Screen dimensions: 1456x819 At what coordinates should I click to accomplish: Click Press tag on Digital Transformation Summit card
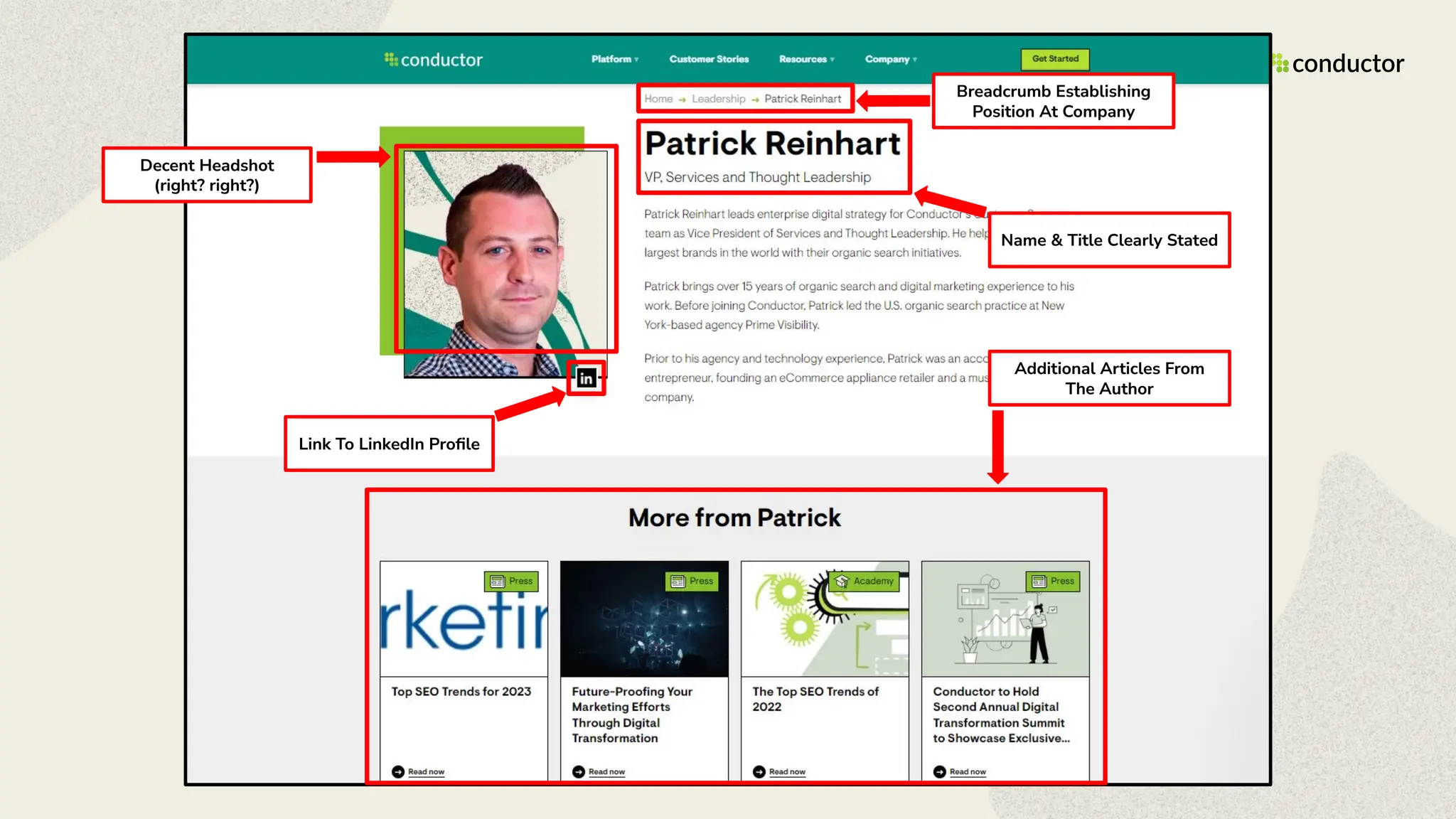[1053, 581]
